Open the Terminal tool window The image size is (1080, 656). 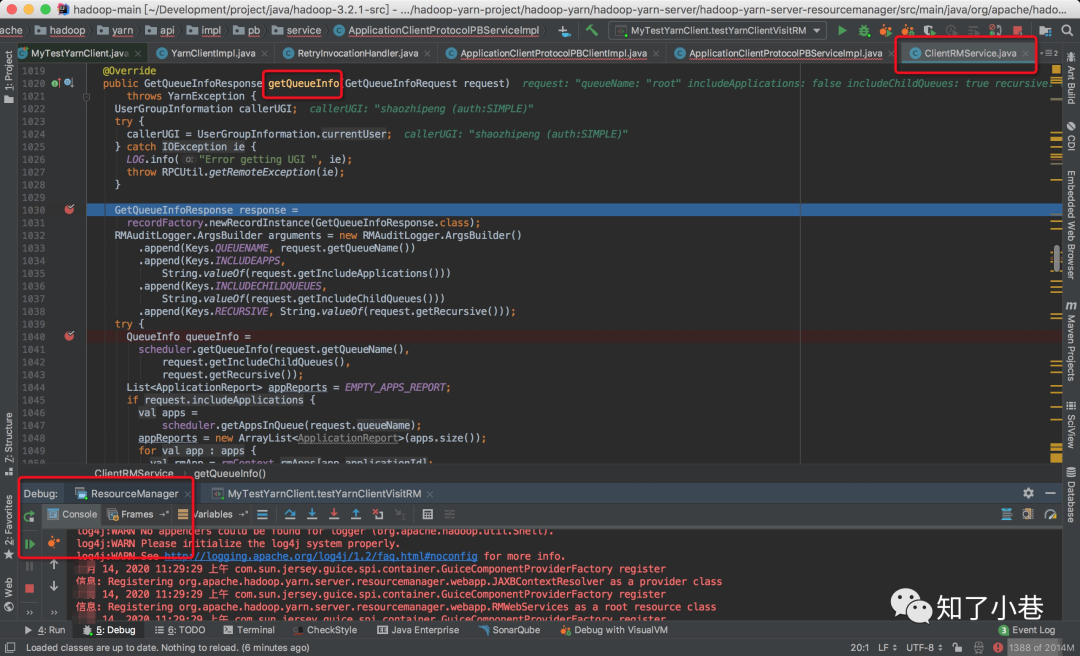point(249,630)
